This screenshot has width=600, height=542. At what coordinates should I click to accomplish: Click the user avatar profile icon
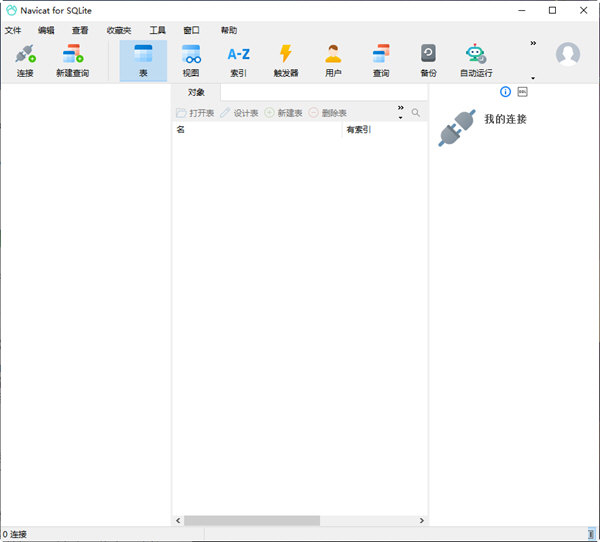click(568, 54)
